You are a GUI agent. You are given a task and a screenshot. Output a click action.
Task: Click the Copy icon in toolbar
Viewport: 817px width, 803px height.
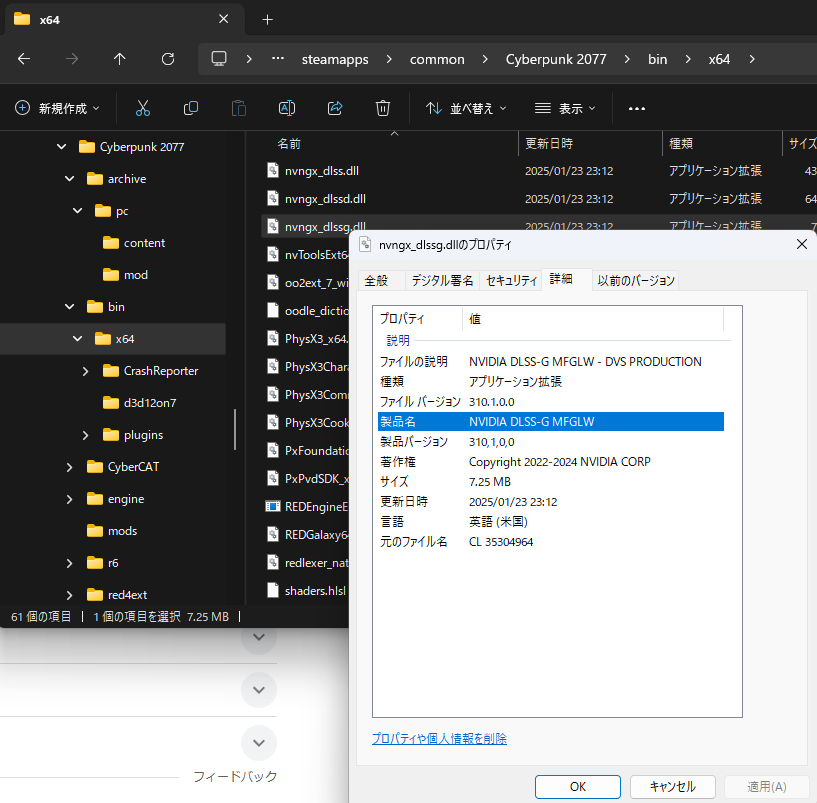tap(191, 108)
